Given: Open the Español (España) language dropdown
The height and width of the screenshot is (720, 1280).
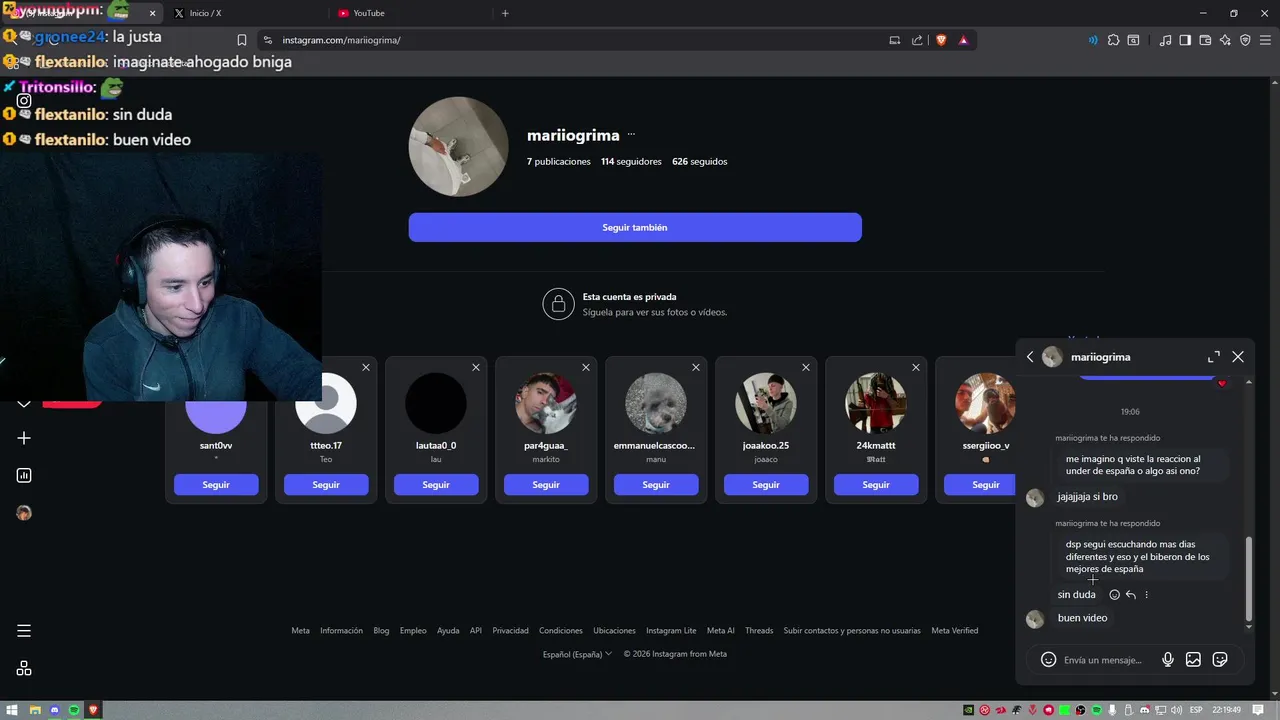Looking at the screenshot, I should (577, 654).
